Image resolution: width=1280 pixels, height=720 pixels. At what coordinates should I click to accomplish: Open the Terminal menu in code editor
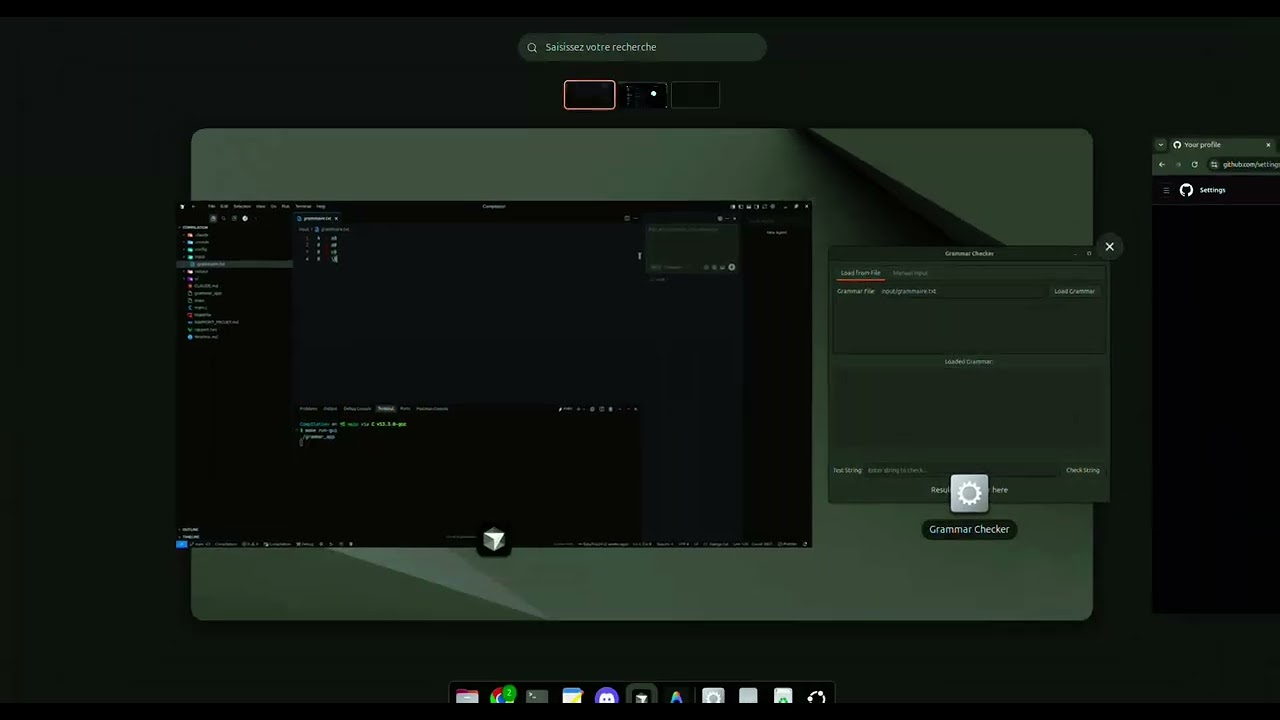(303, 206)
